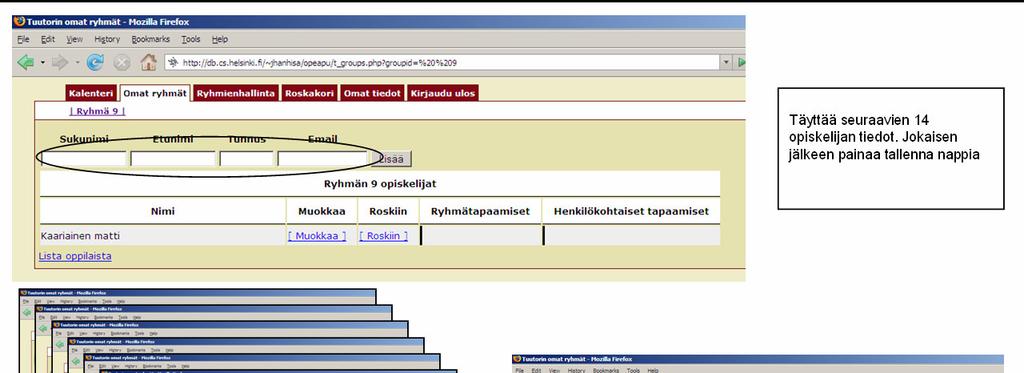The image size is (1024, 373).
Task: Click the Forward arrow navigation icon
Action: coord(60,63)
